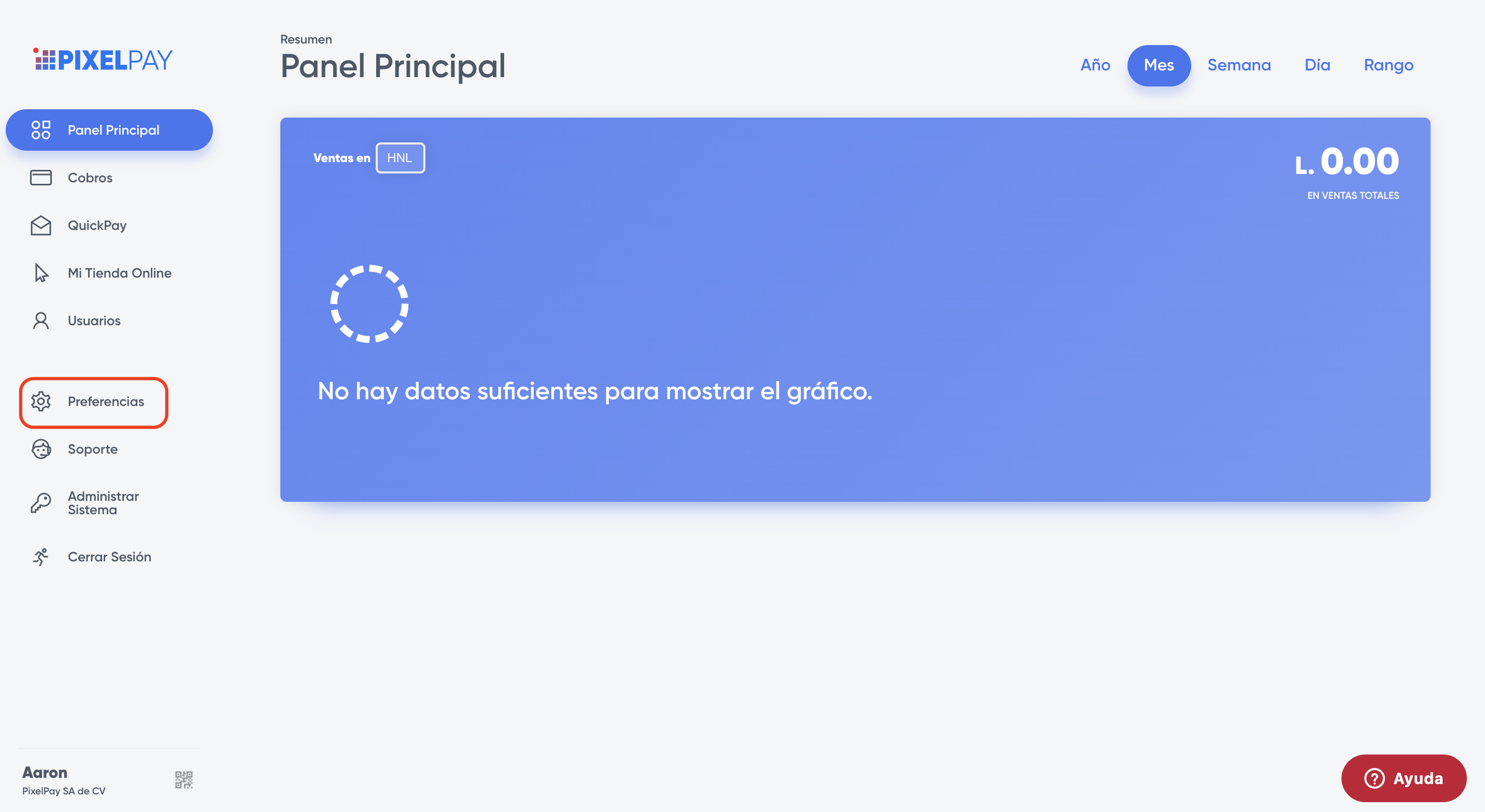Image resolution: width=1485 pixels, height=812 pixels.
Task: Click the PixelPay logo
Action: coord(103,60)
